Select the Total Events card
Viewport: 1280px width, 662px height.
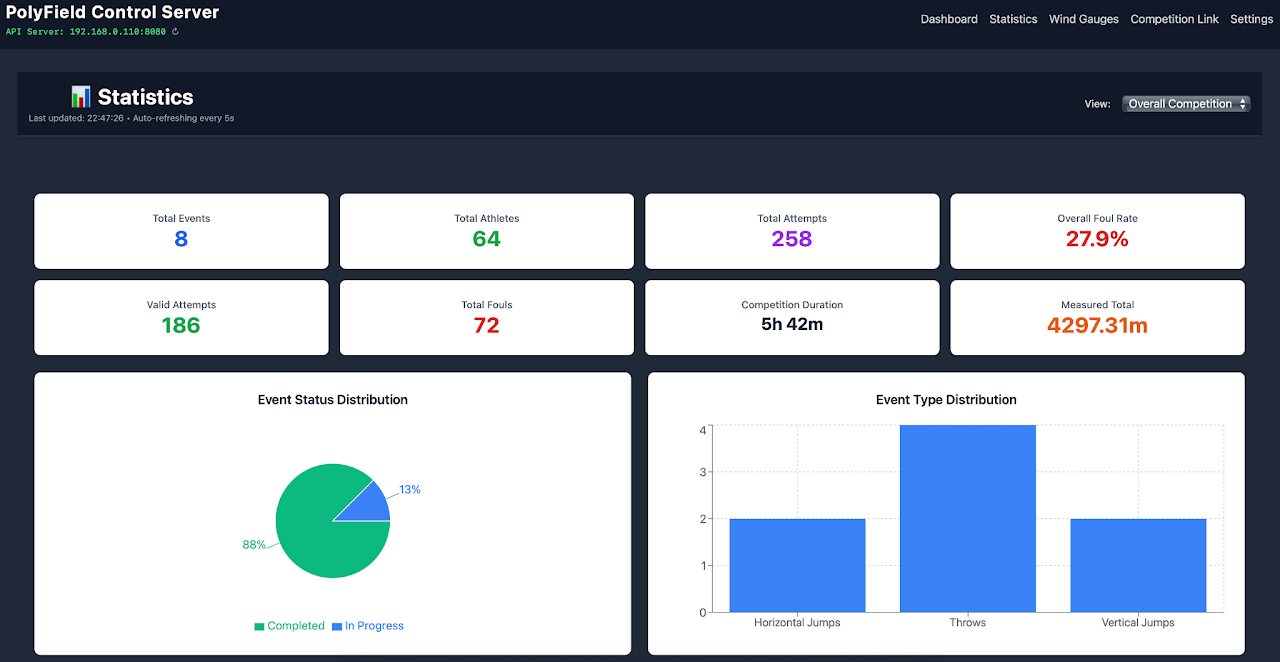click(x=181, y=231)
